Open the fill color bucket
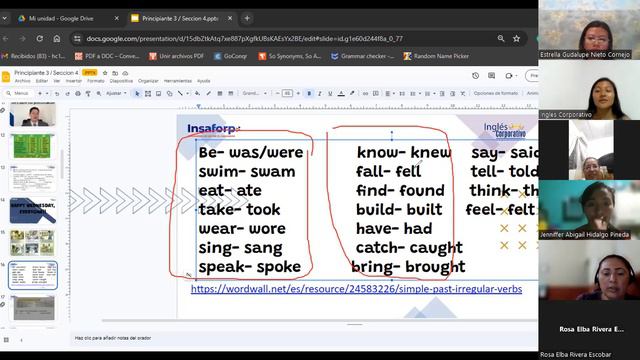Viewport: 640px width, 360px height. pos(198,93)
